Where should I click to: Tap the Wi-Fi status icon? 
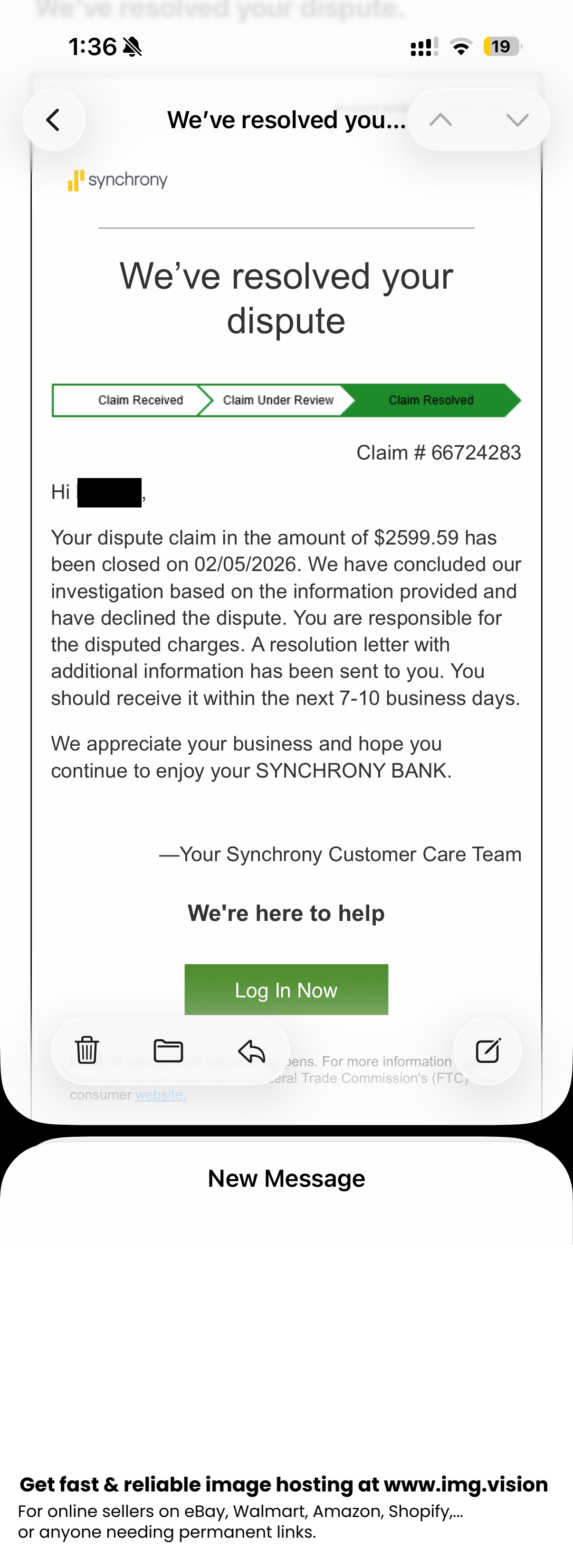point(461,46)
